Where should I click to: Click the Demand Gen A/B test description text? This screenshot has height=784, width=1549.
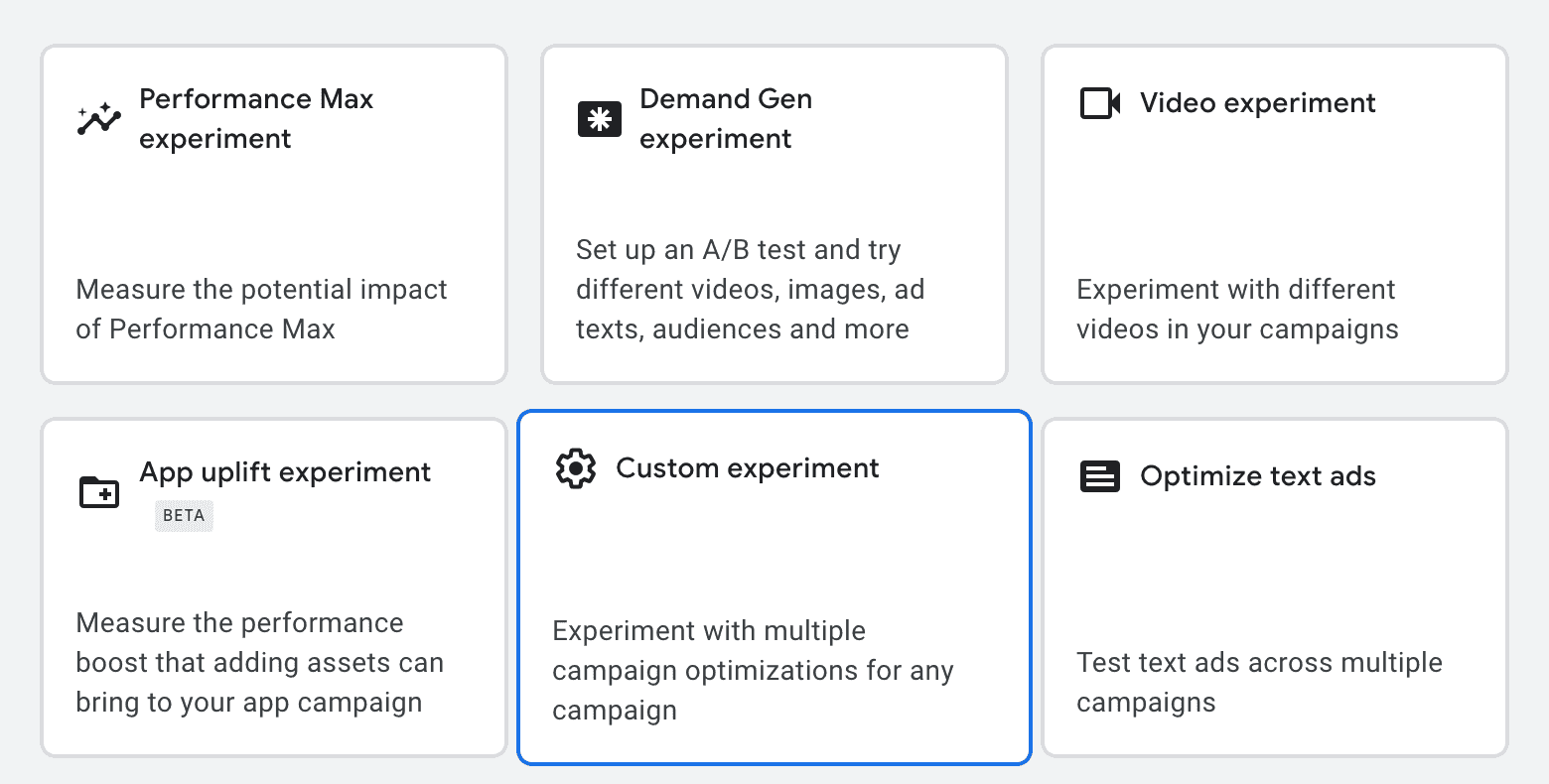750,289
